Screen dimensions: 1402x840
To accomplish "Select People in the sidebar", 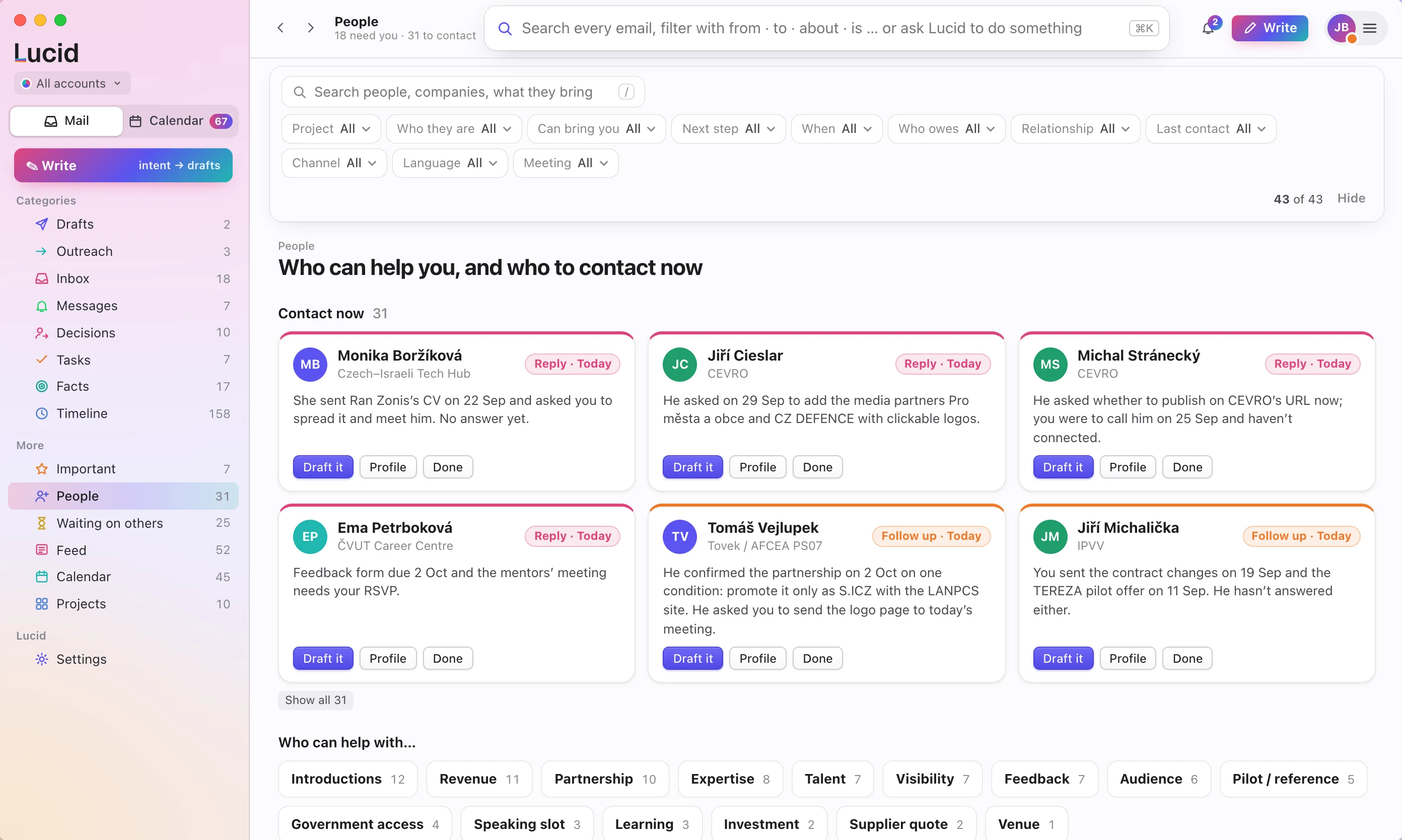I will click(x=123, y=497).
